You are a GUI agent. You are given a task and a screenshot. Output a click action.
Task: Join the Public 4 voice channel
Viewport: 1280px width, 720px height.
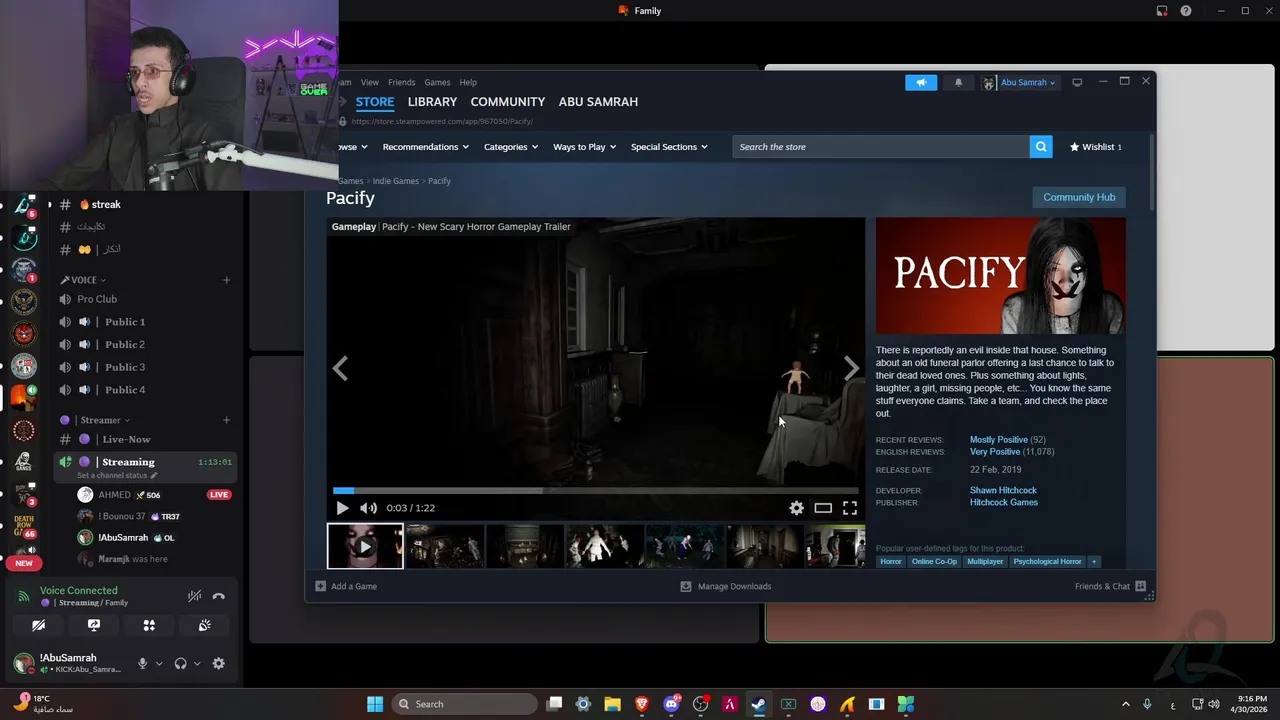point(145,390)
